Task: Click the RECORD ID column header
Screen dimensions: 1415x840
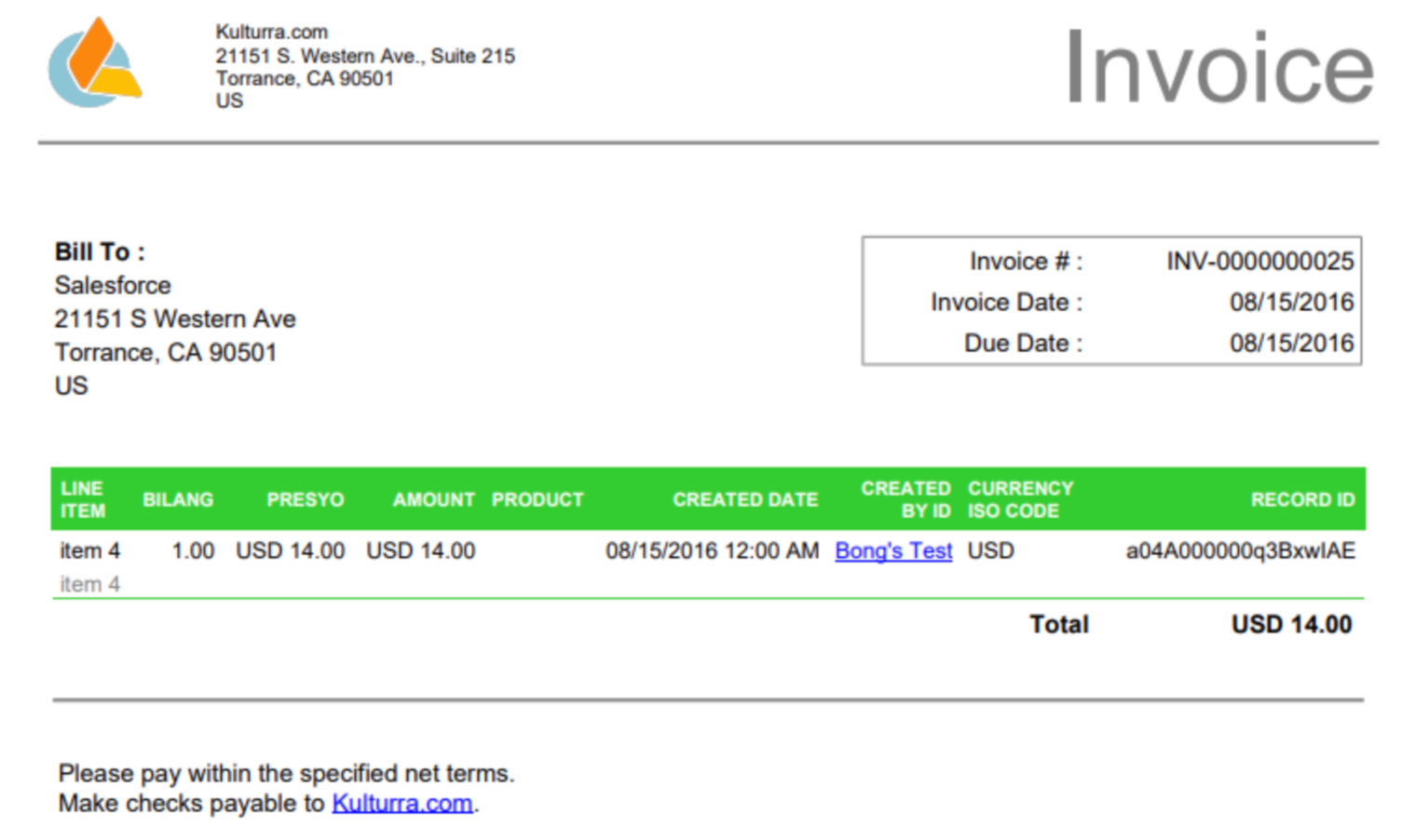Action: point(1302,500)
